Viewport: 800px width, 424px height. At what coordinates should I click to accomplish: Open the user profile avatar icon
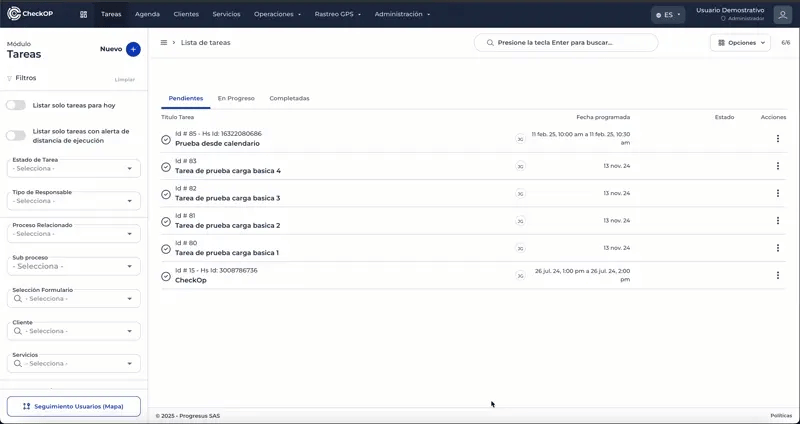782,15
